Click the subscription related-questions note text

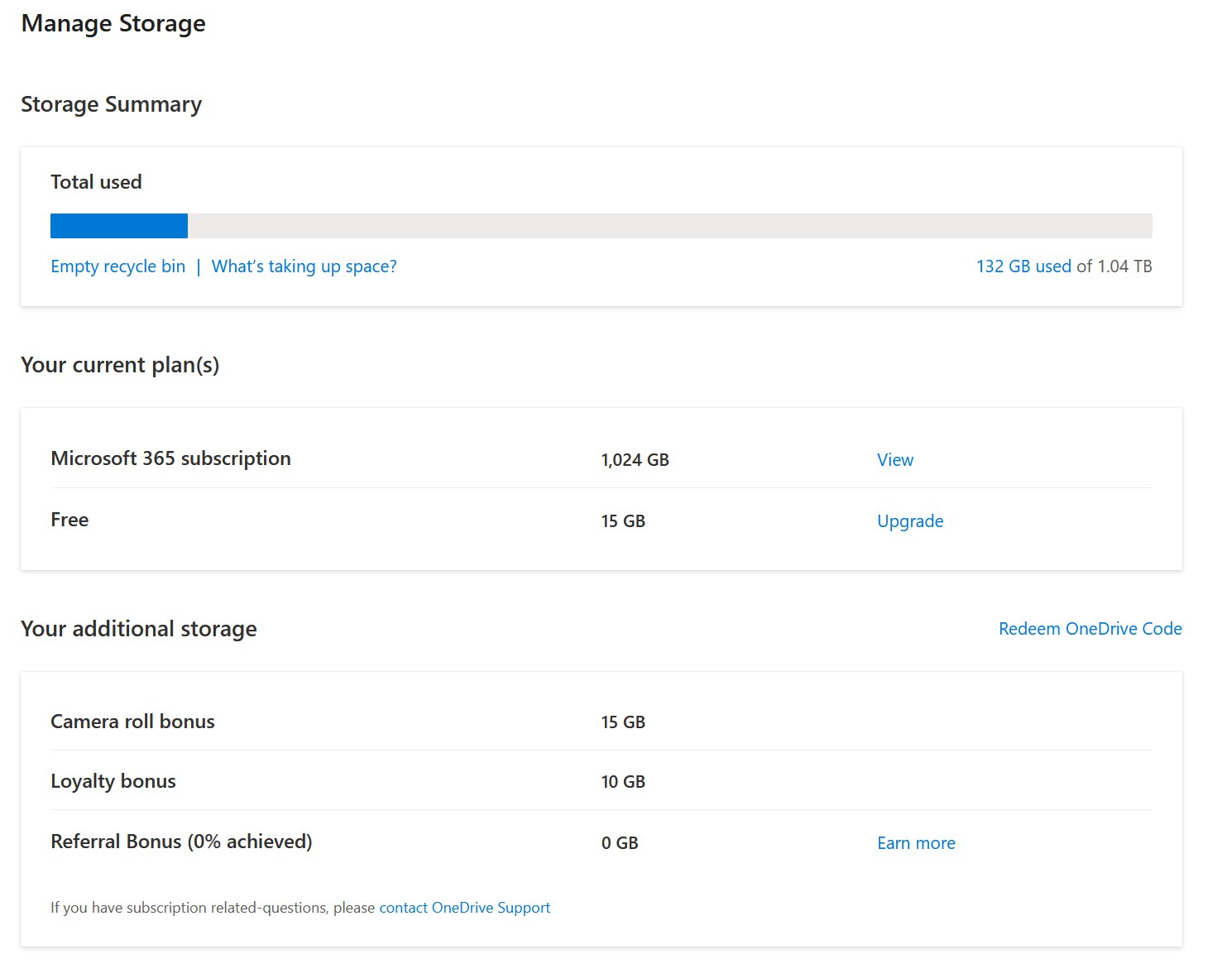213,908
